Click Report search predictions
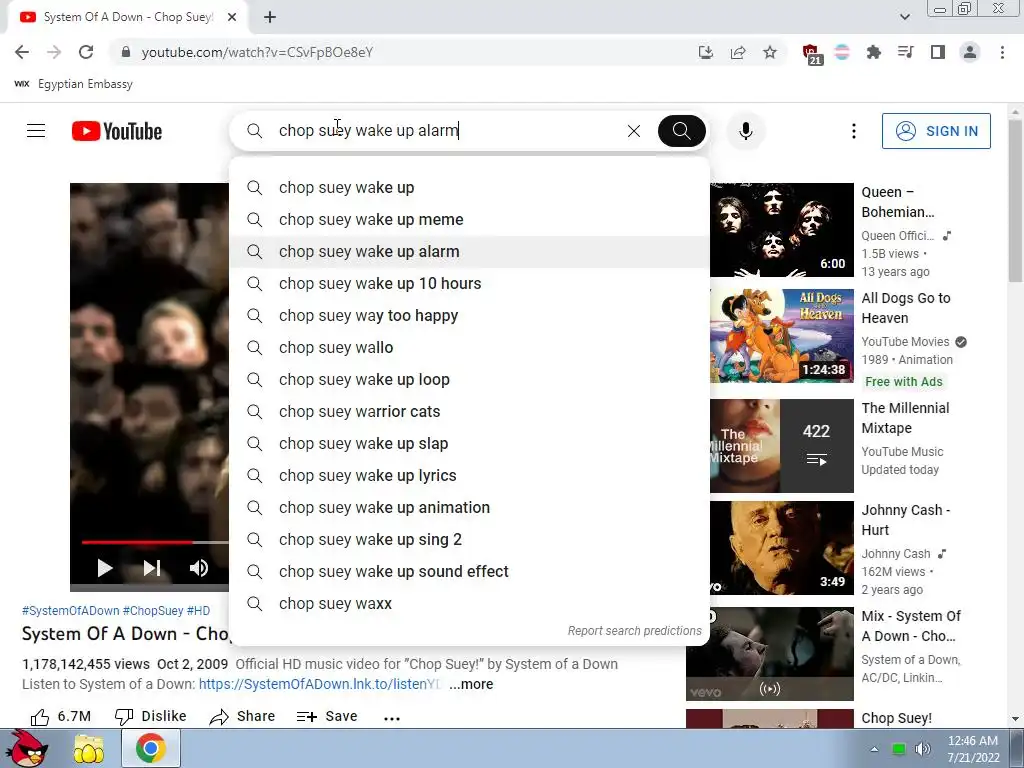Viewport: 1024px width, 768px height. 634,631
